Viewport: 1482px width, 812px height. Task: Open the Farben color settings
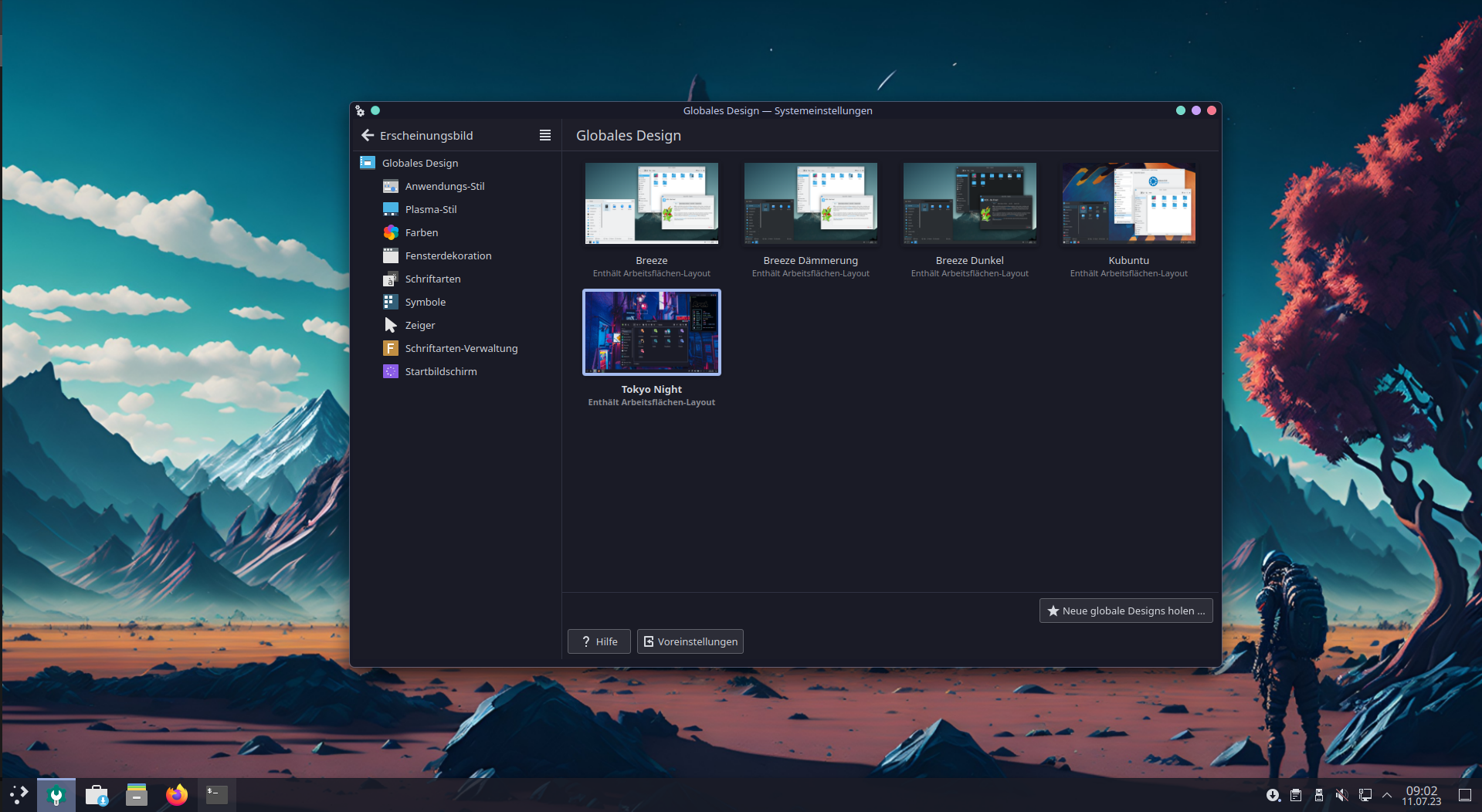pyautogui.click(x=456, y=232)
